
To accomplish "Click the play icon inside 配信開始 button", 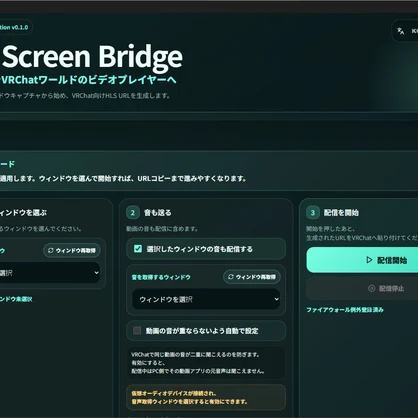I will coord(369,260).
